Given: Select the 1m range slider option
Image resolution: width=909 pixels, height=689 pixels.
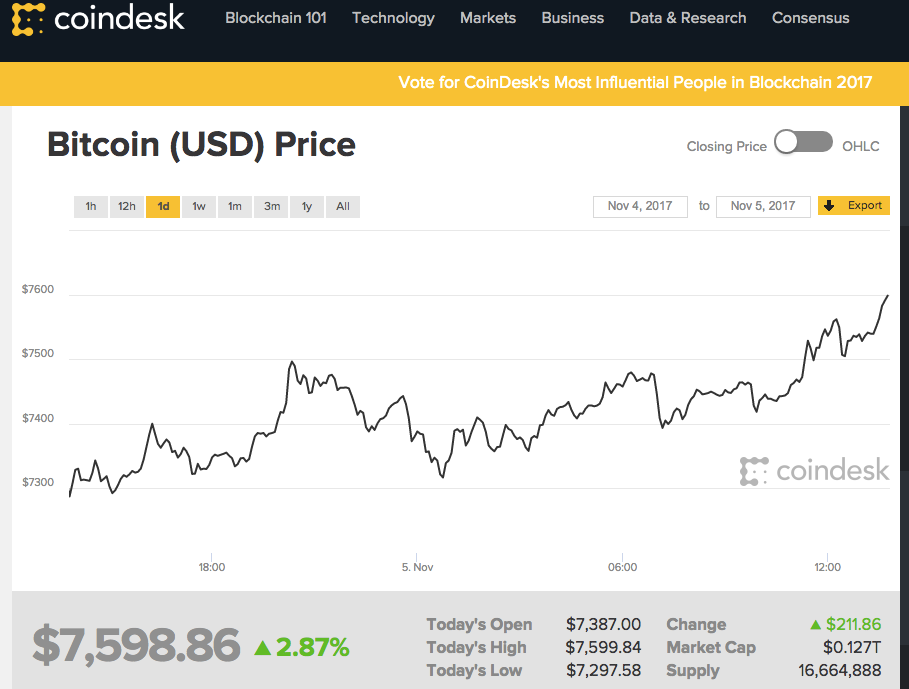Looking at the screenshot, I should point(234,206).
